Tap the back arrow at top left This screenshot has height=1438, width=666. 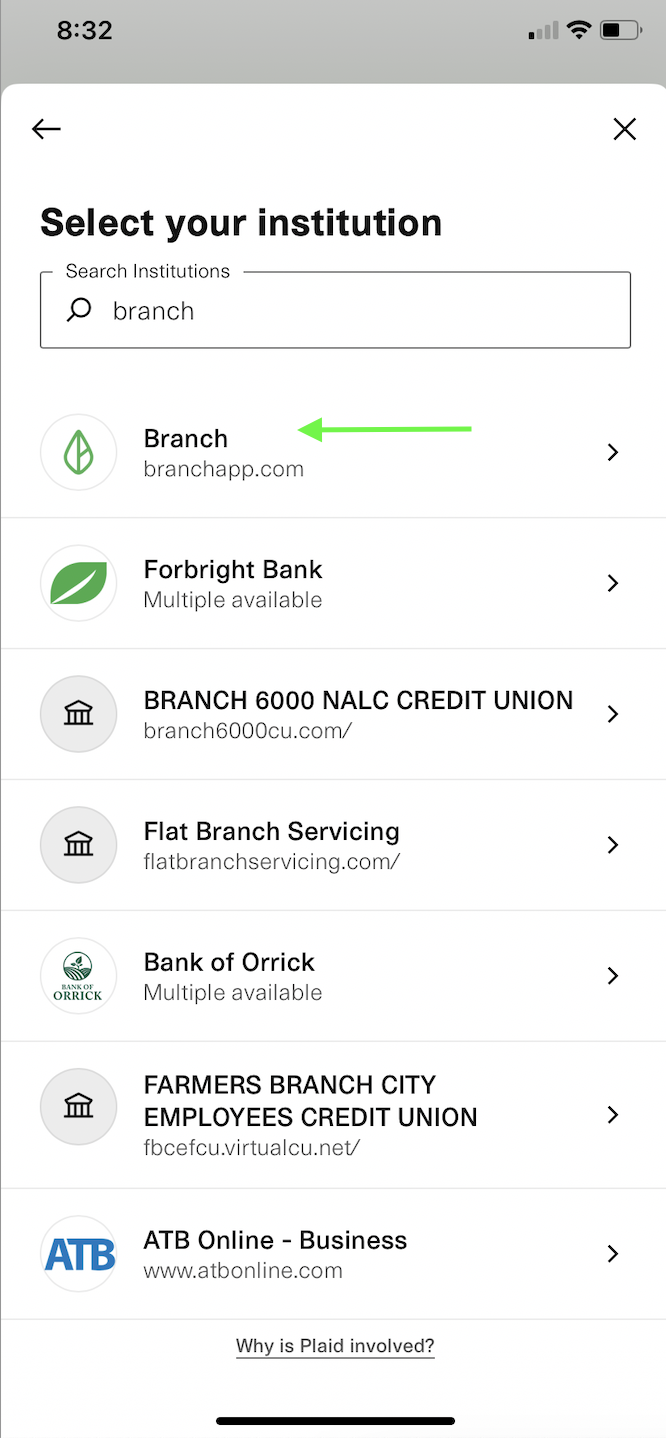[x=45, y=128]
